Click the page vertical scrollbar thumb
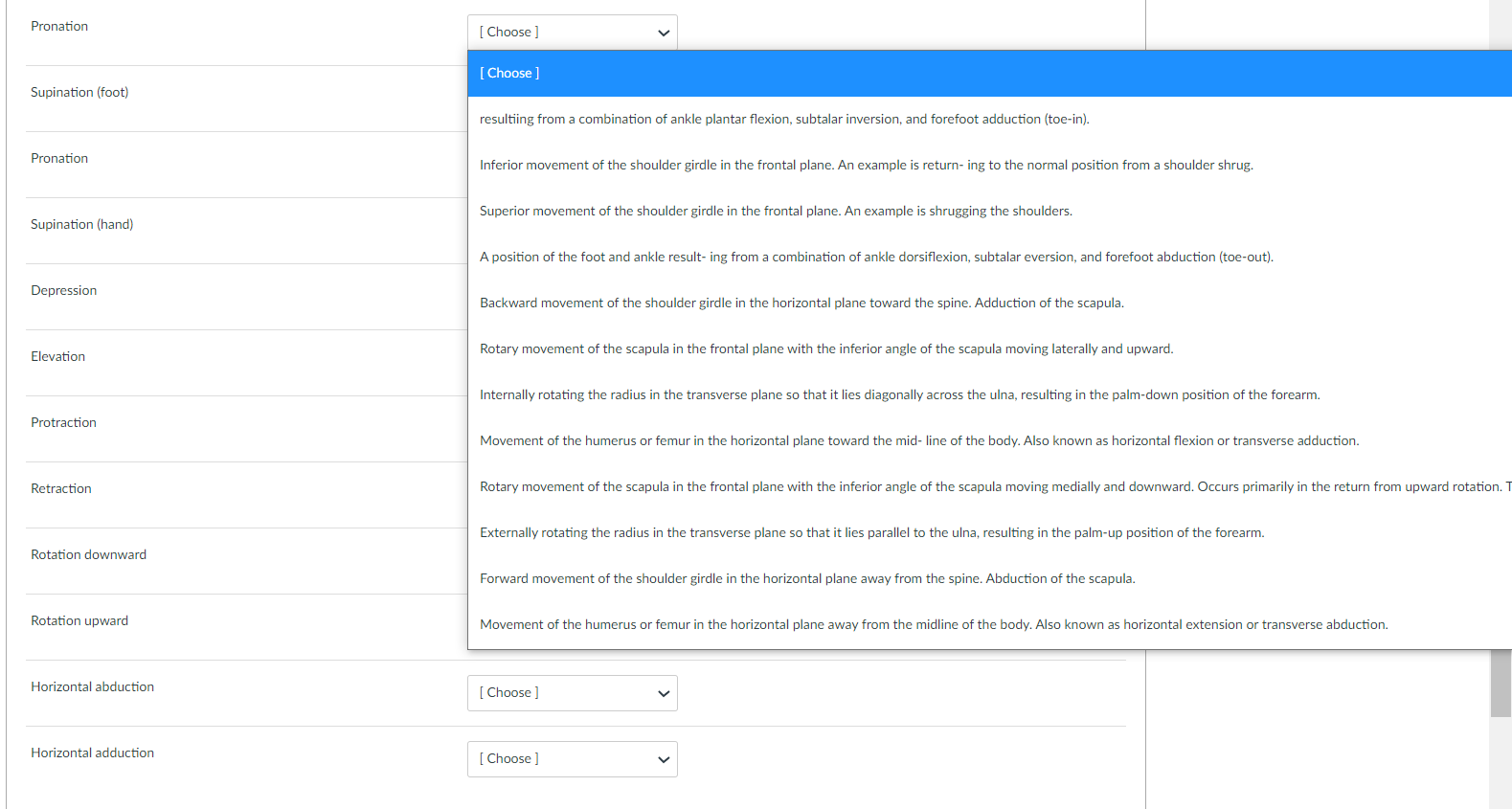The width and height of the screenshot is (1512, 809). (x=1501, y=683)
